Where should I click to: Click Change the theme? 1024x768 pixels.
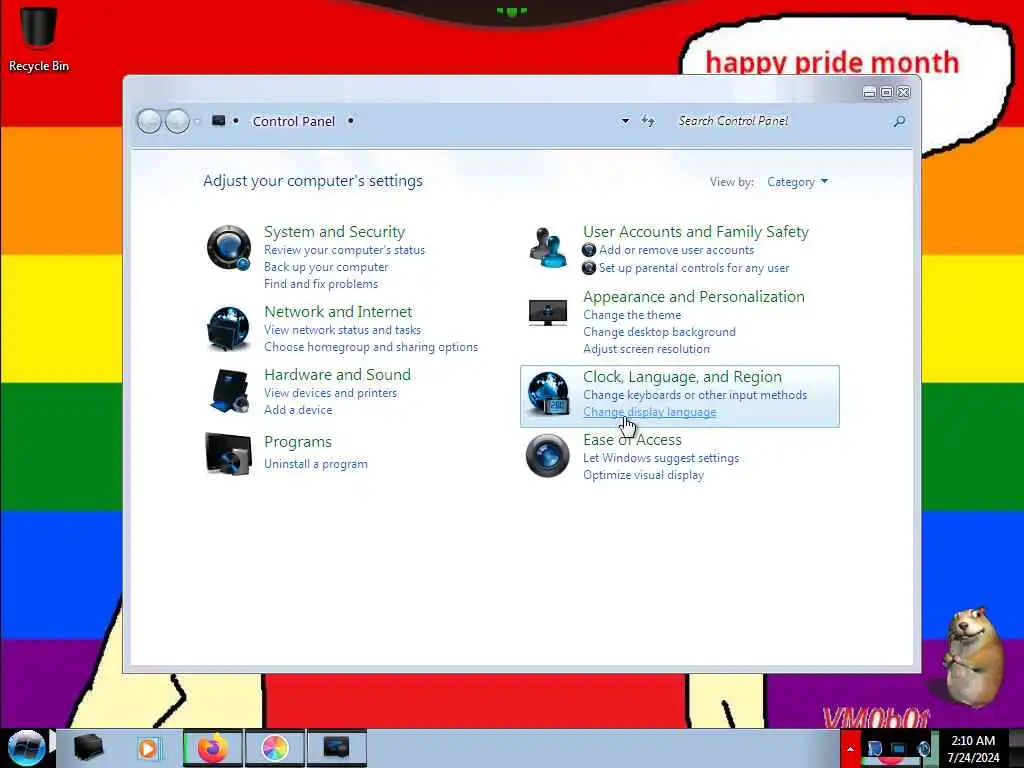tap(632, 315)
